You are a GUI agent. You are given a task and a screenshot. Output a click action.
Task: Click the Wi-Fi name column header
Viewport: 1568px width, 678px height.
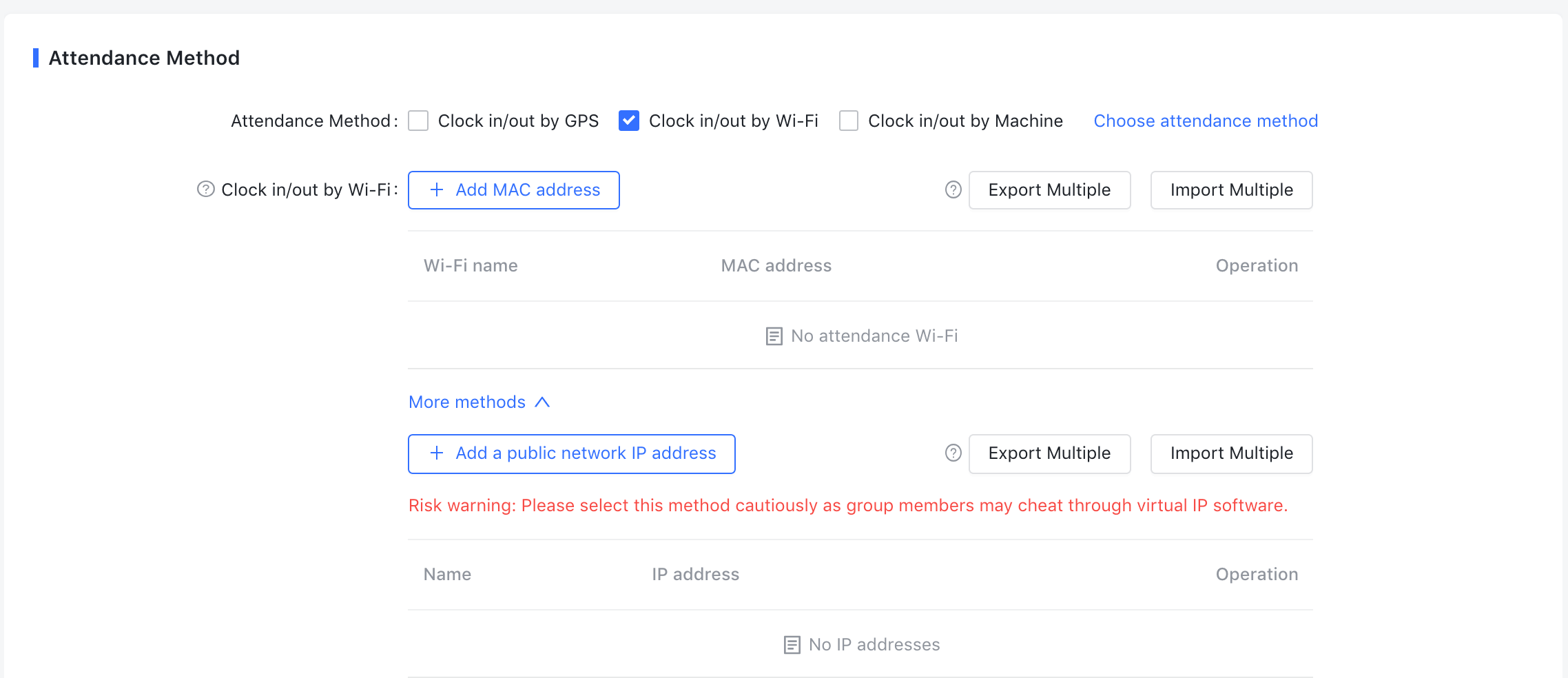coord(471,266)
